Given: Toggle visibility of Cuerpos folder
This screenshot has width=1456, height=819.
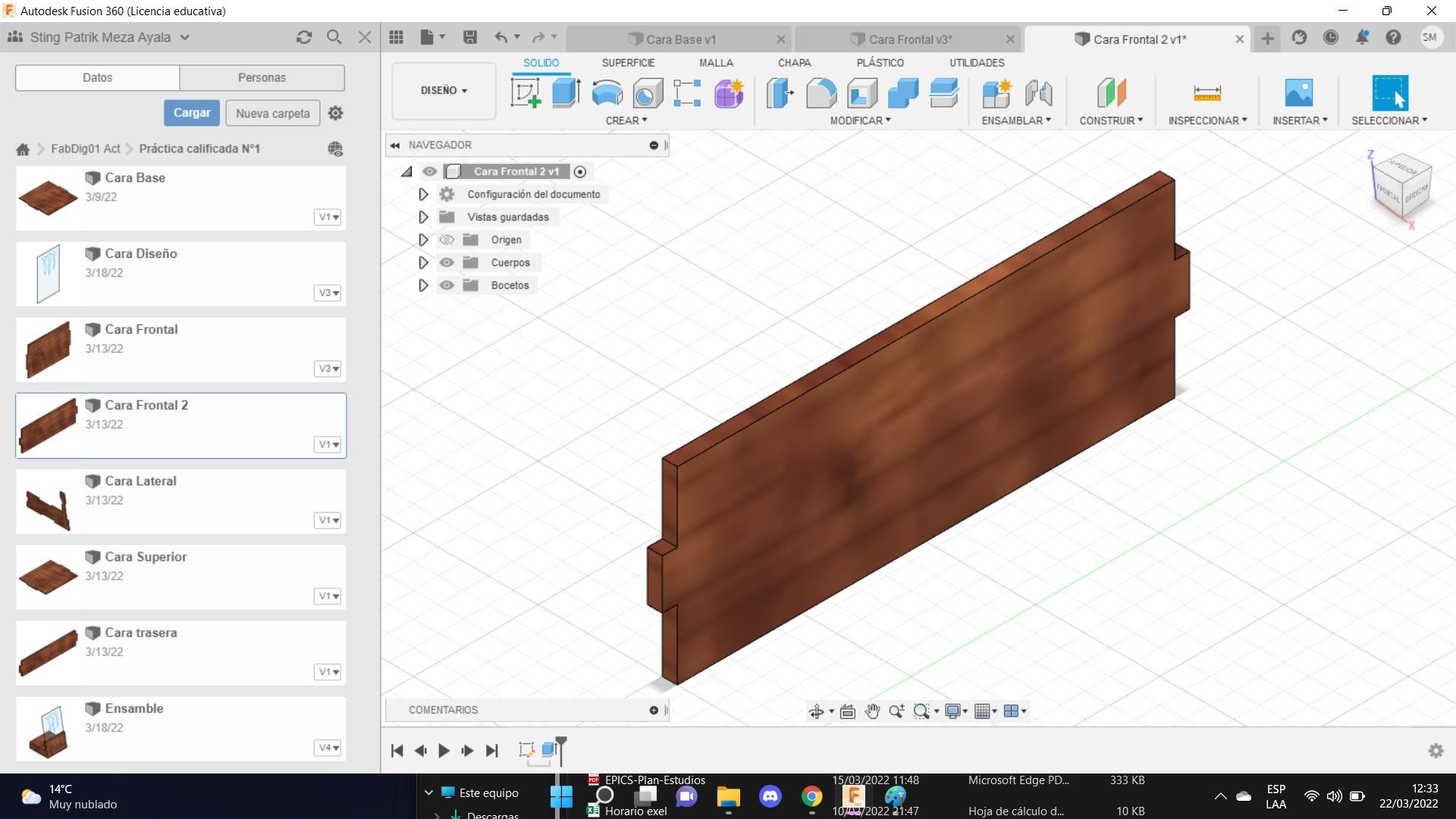Looking at the screenshot, I should click(447, 262).
